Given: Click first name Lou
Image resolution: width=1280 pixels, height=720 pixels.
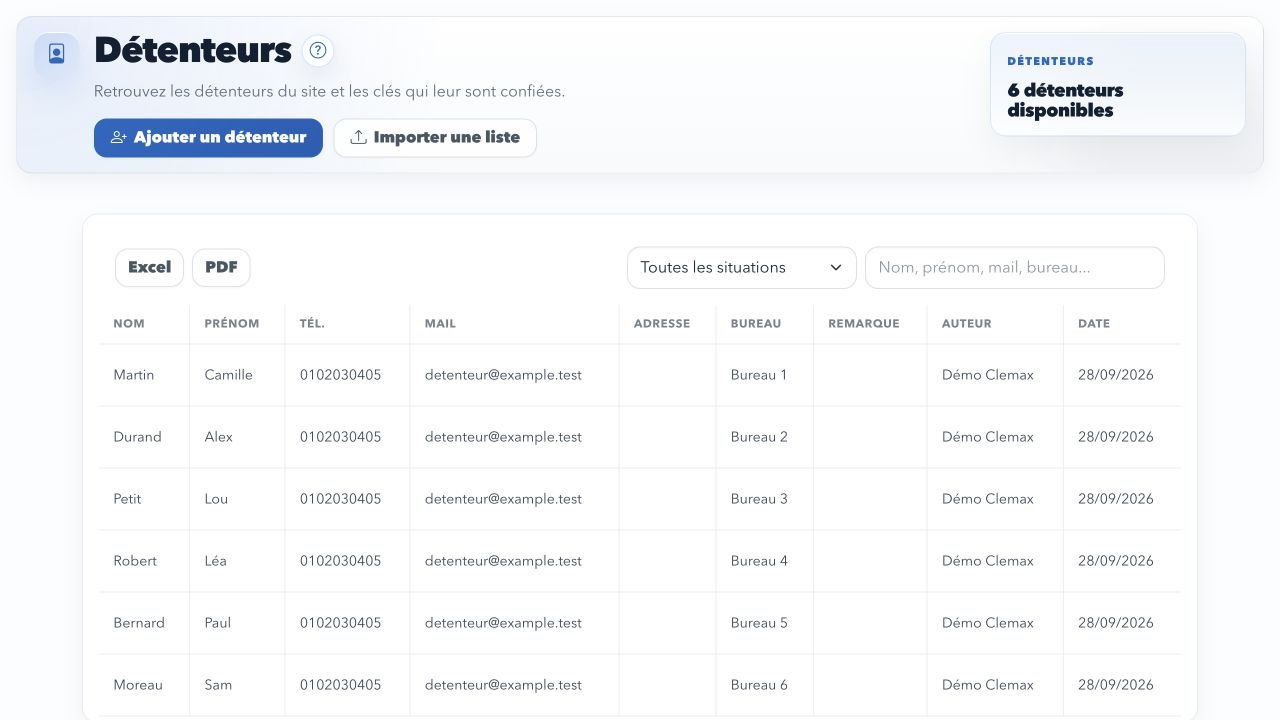Looking at the screenshot, I should click(x=216, y=499).
